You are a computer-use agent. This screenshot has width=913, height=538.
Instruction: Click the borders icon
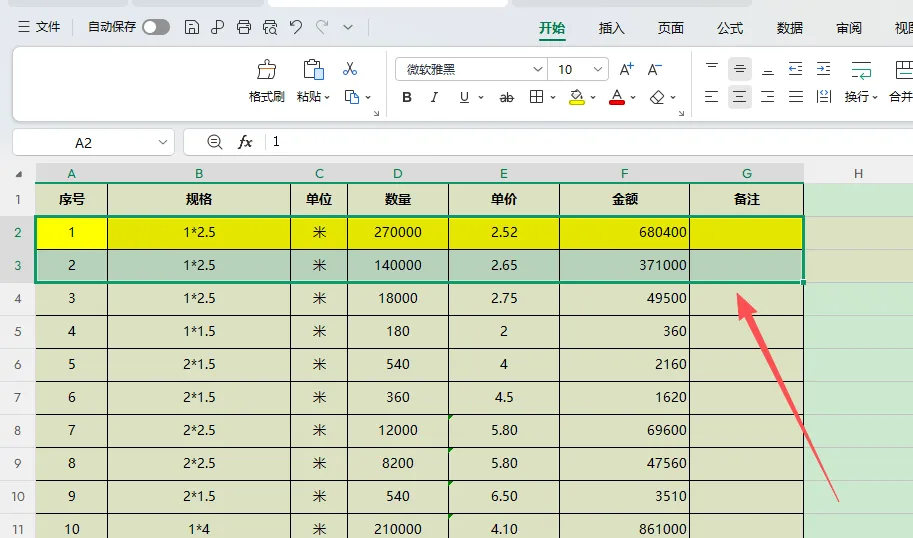click(x=536, y=97)
